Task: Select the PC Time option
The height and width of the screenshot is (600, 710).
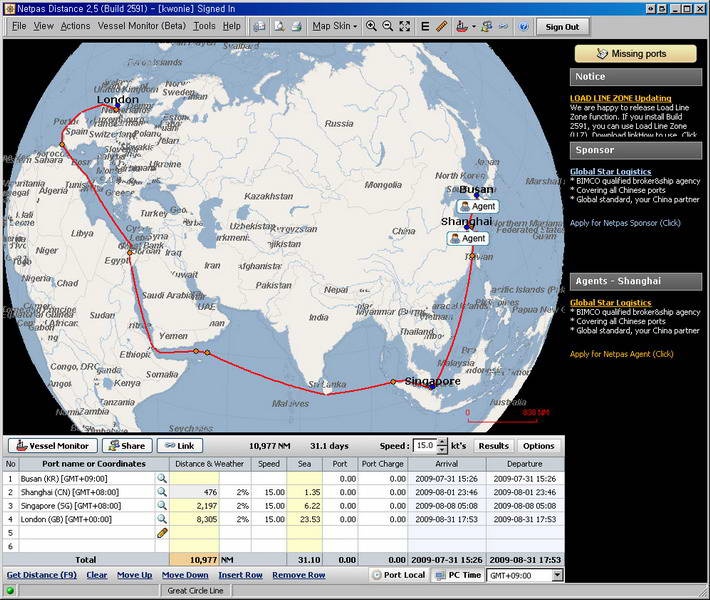Action: point(458,575)
